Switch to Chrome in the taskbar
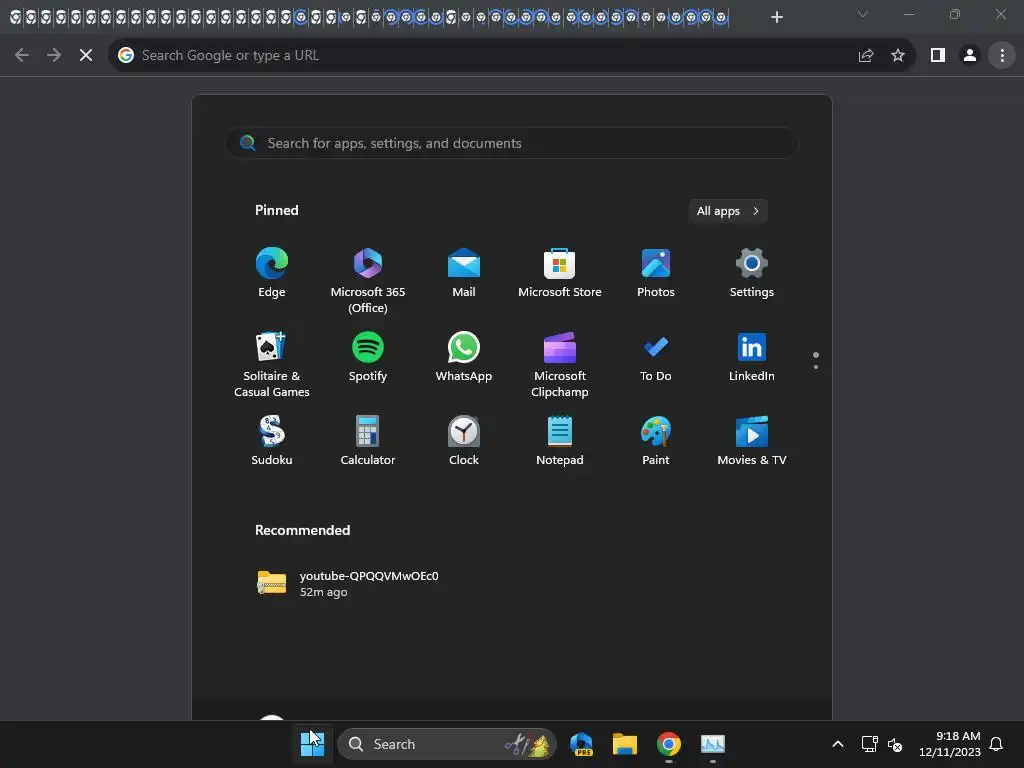 (669, 744)
